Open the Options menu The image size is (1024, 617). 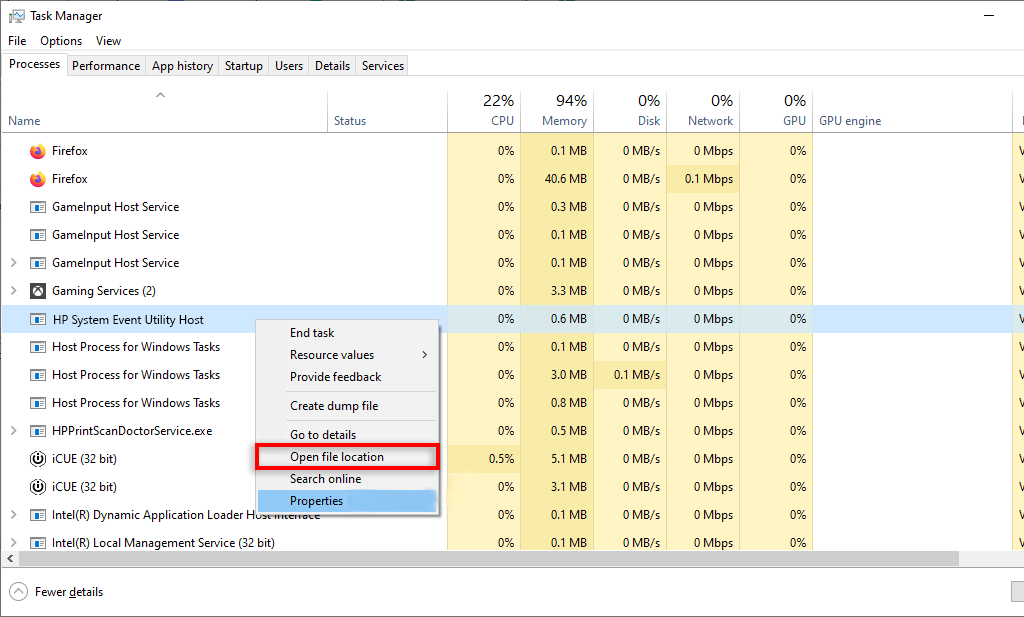pyautogui.click(x=61, y=41)
